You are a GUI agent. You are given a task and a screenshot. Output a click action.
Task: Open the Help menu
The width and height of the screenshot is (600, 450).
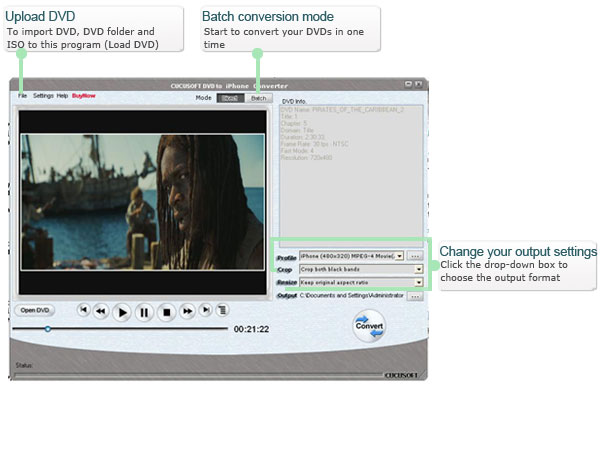pos(62,96)
